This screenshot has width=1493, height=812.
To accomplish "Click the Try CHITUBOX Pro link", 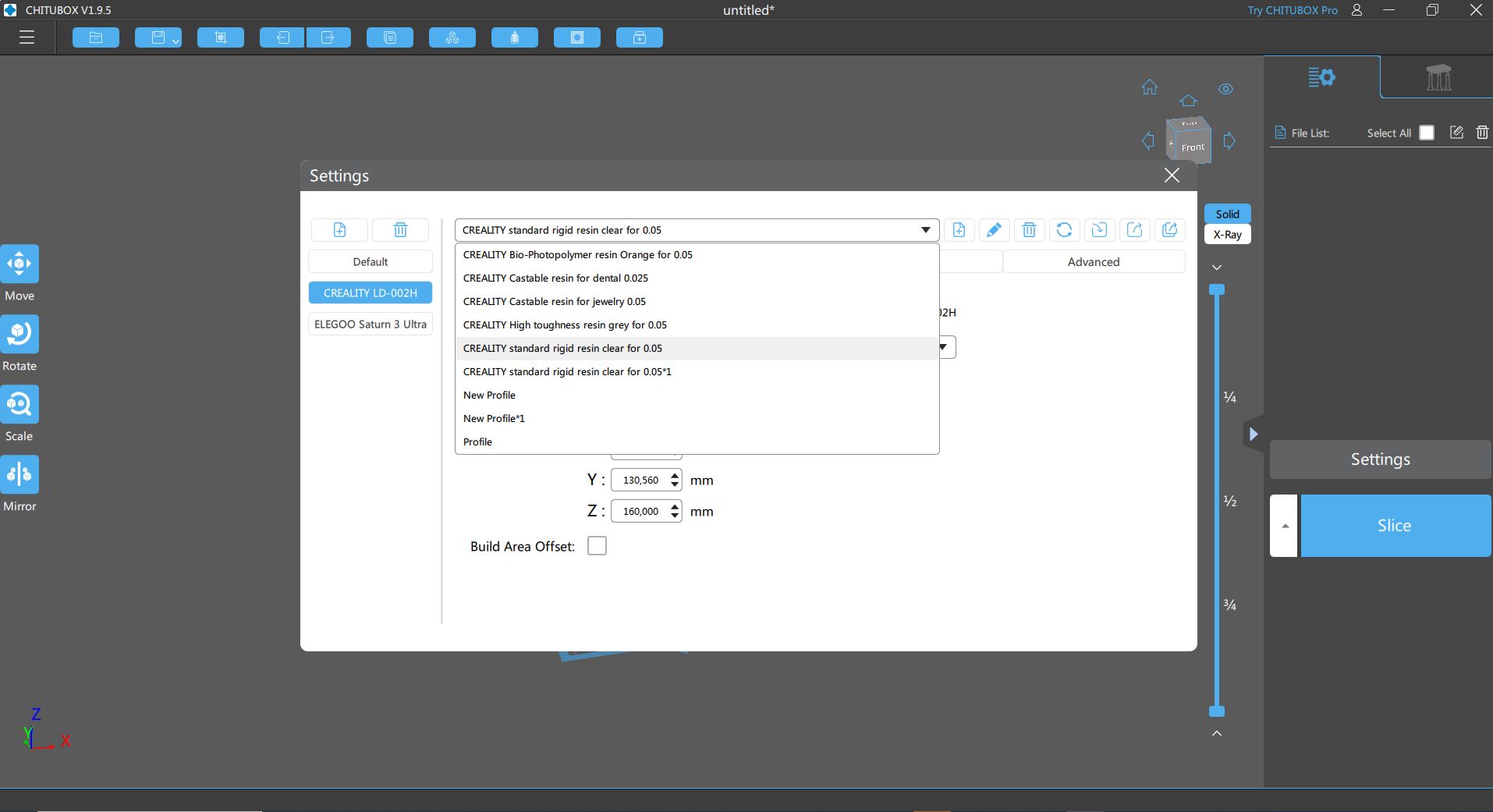I will tap(1292, 10).
